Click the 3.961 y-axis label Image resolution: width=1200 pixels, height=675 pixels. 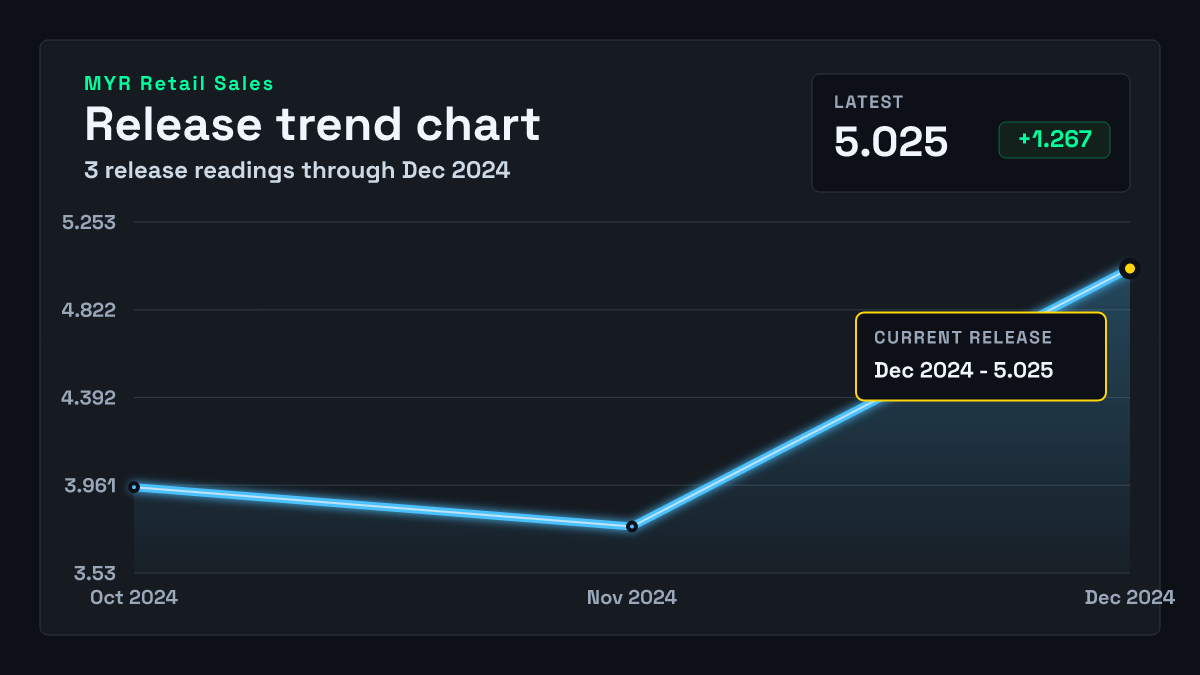click(90, 486)
